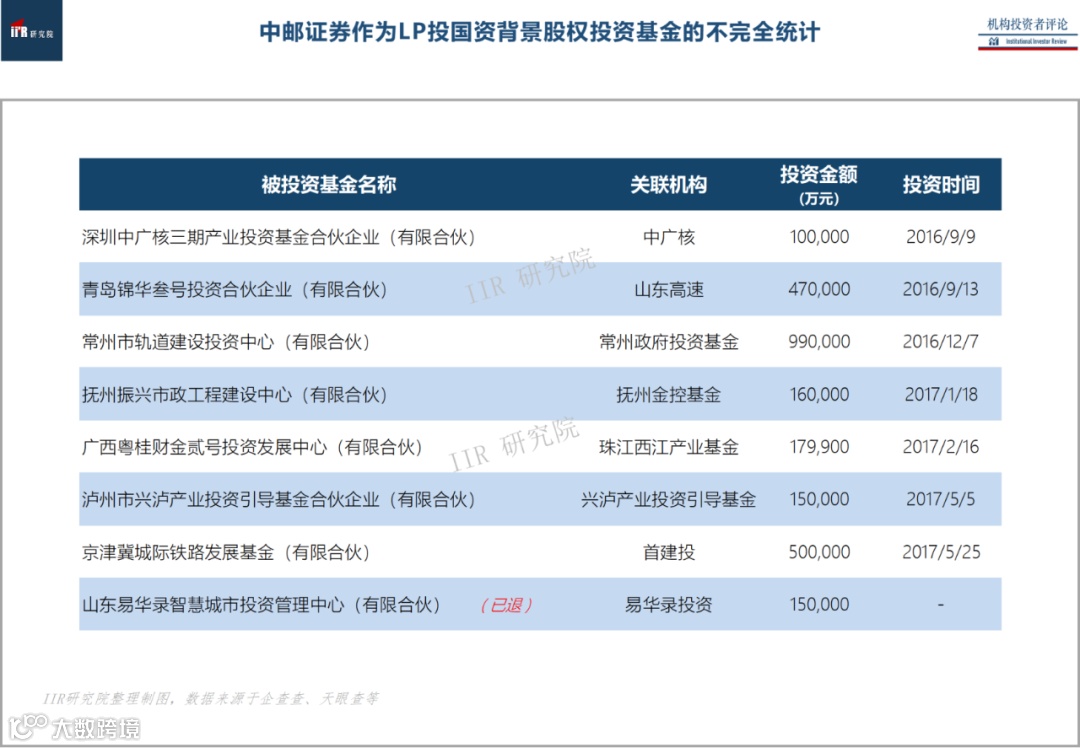Click the date 2017/1/18
The height and width of the screenshot is (748, 1080).
(x=941, y=395)
